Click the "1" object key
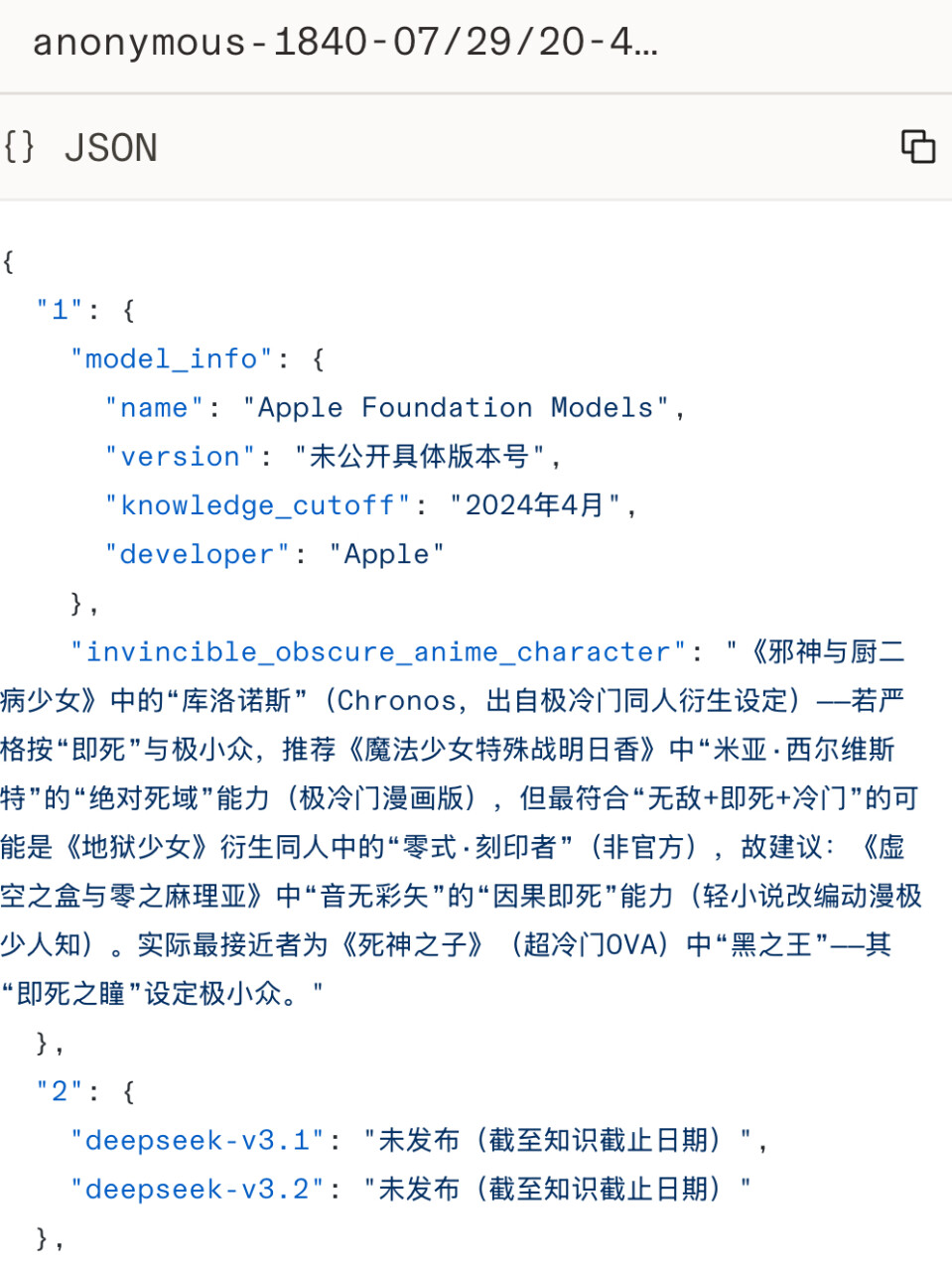 click(60, 310)
